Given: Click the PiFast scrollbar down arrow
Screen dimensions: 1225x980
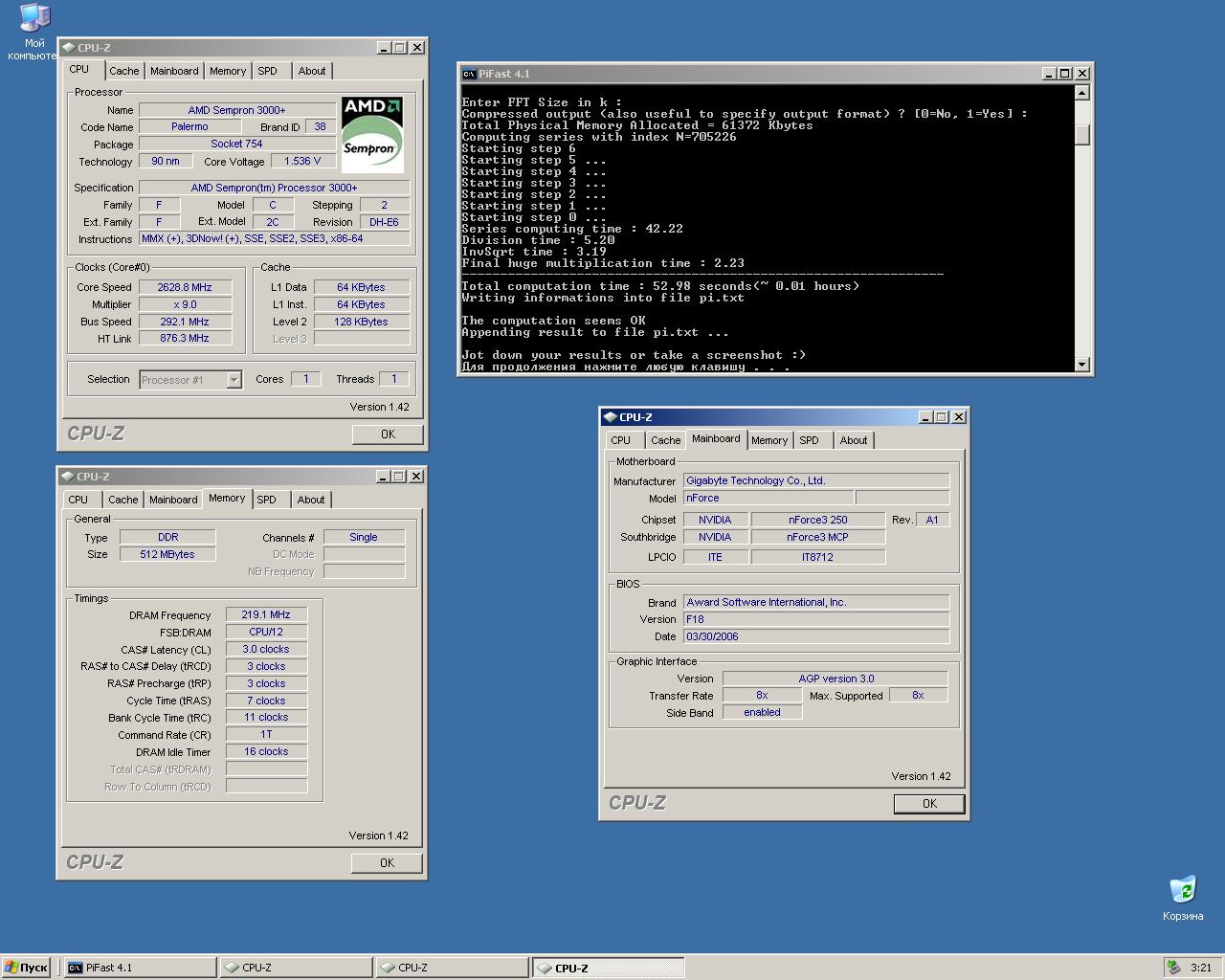Looking at the screenshot, I should (x=1082, y=364).
